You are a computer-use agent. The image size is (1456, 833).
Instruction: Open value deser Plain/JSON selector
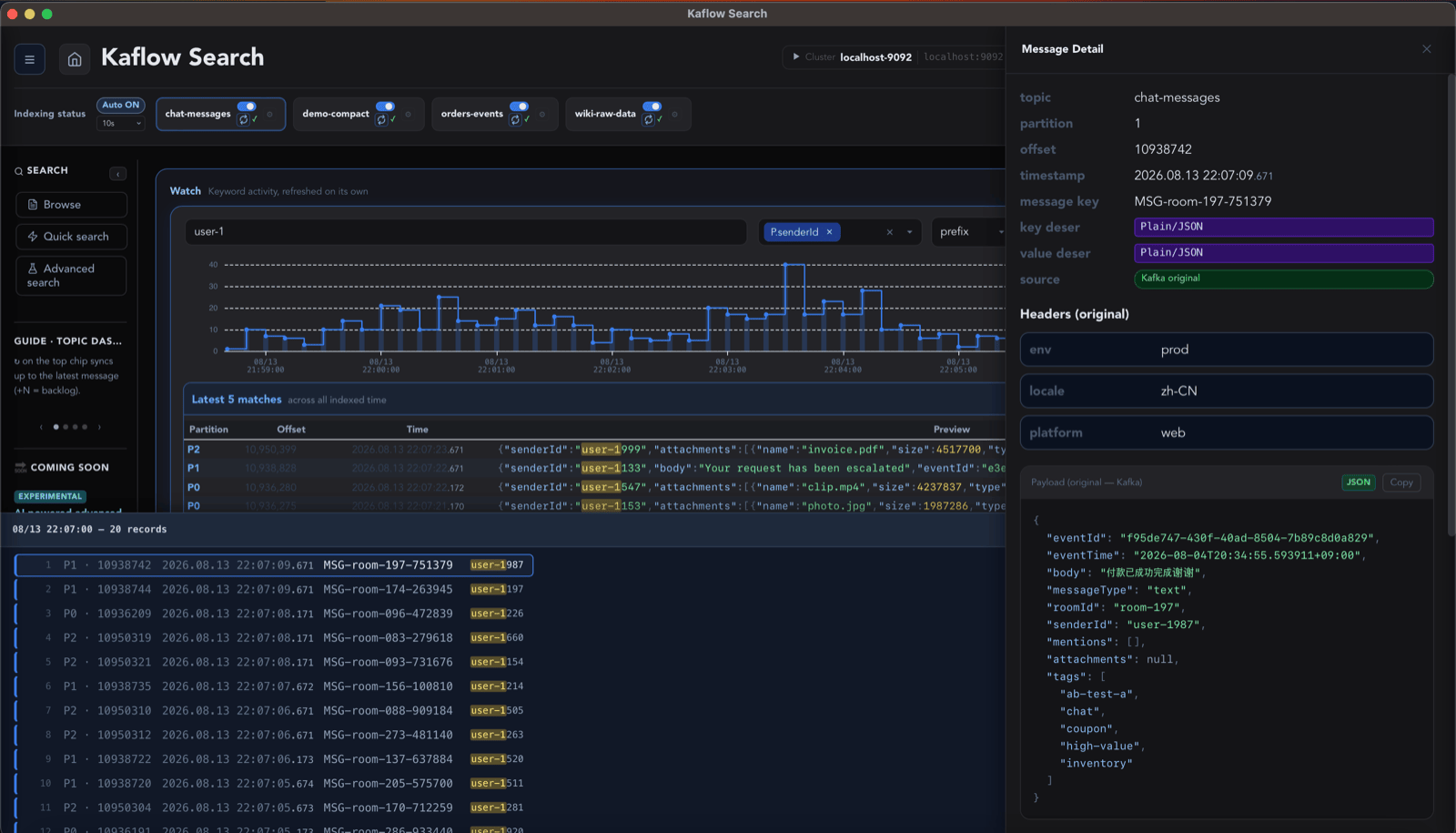(x=1283, y=253)
